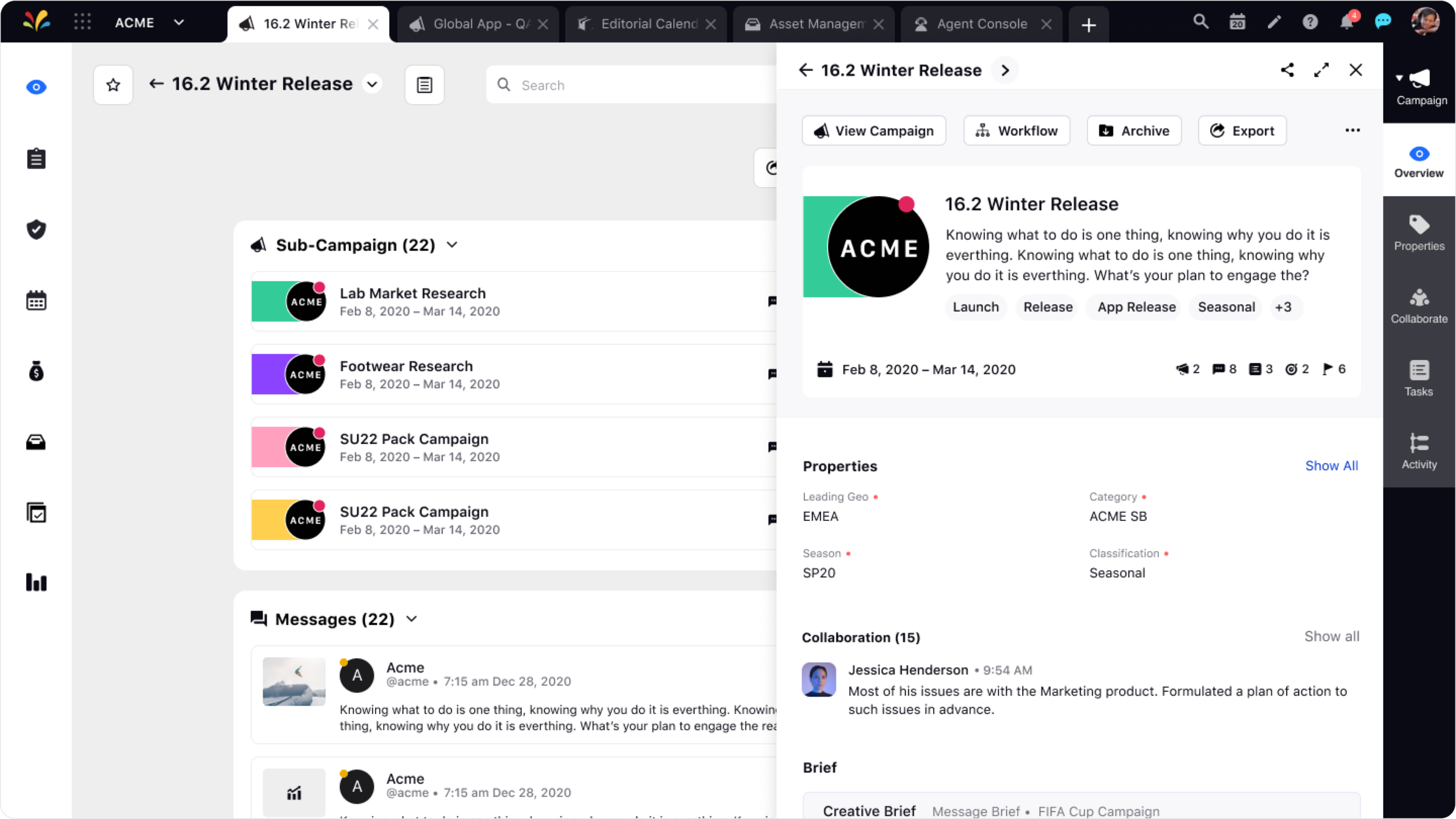Open Tasks section in right rail
The width and height of the screenshot is (1456, 819).
[x=1419, y=379]
